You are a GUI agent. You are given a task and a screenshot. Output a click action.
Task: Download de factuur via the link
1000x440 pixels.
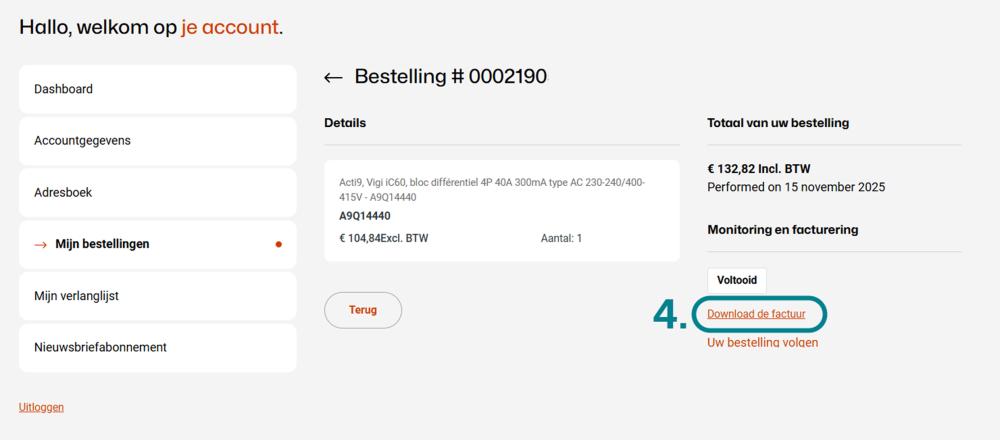point(755,314)
